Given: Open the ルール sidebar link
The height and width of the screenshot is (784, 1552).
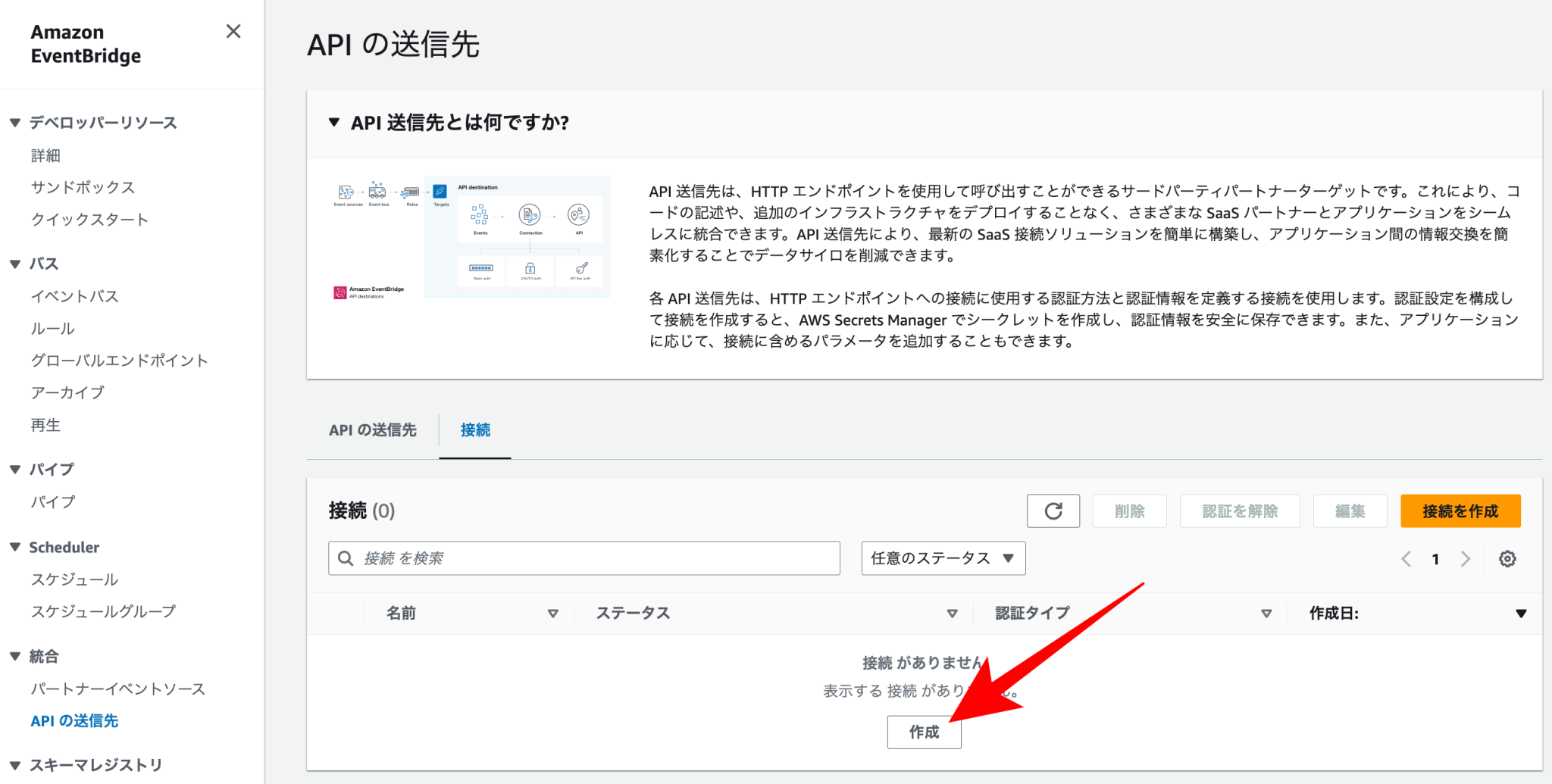Looking at the screenshot, I should [52, 329].
